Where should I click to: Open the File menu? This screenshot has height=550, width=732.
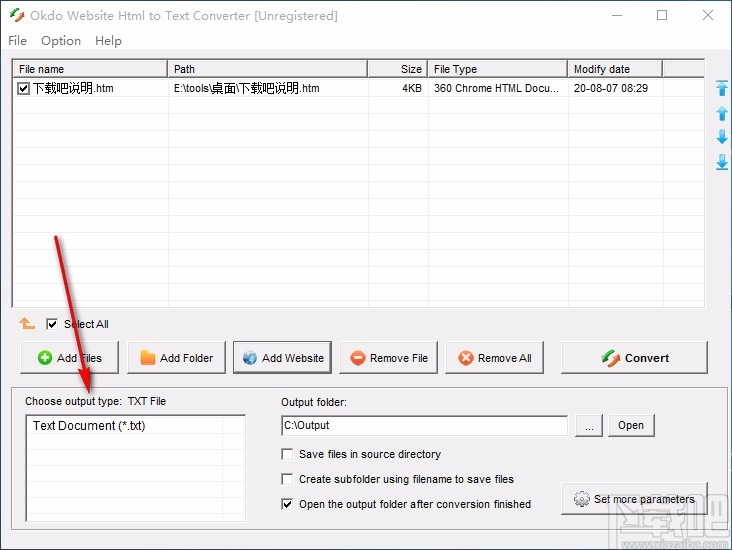[17, 41]
